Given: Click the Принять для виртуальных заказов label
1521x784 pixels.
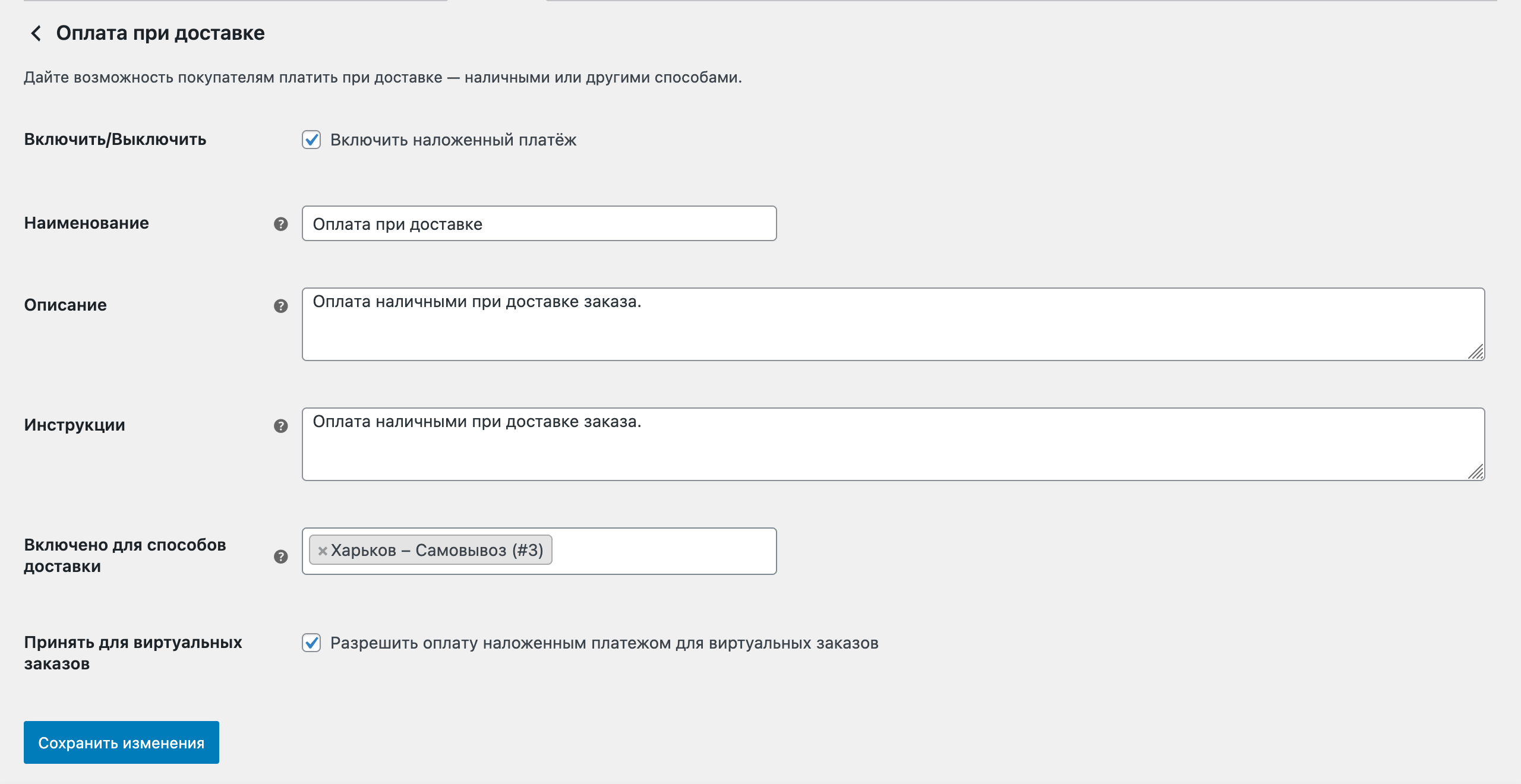Looking at the screenshot, I should point(132,653).
